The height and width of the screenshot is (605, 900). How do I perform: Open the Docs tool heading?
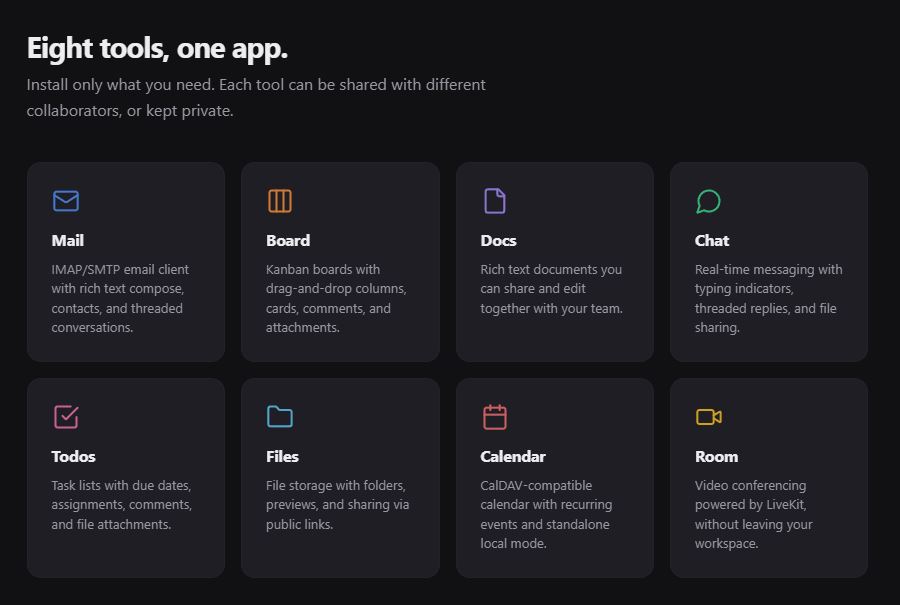point(498,240)
